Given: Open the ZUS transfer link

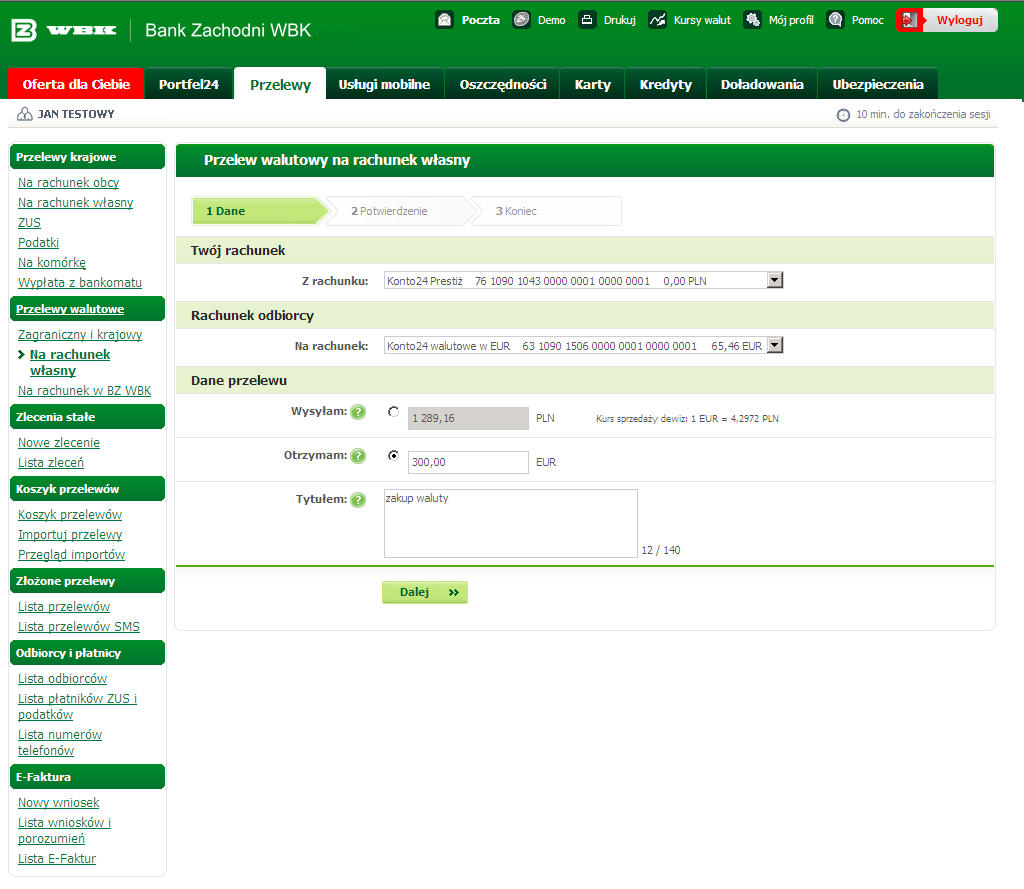Looking at the screenshot, I should [29, 223].
